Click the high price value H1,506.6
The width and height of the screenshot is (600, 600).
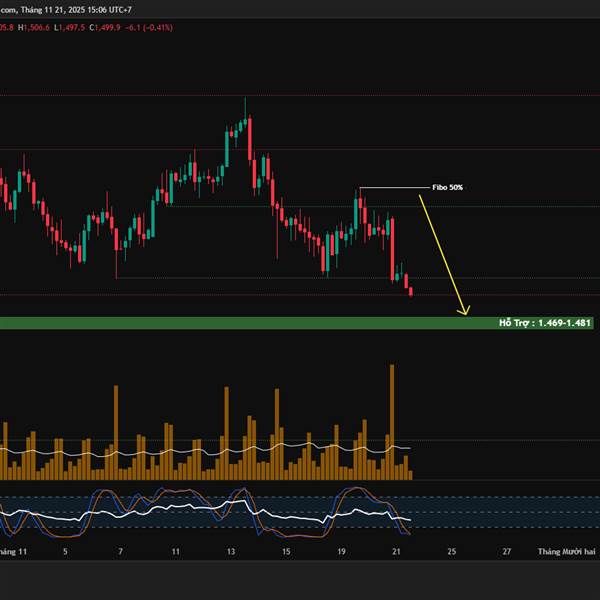[x=34, y=28]
